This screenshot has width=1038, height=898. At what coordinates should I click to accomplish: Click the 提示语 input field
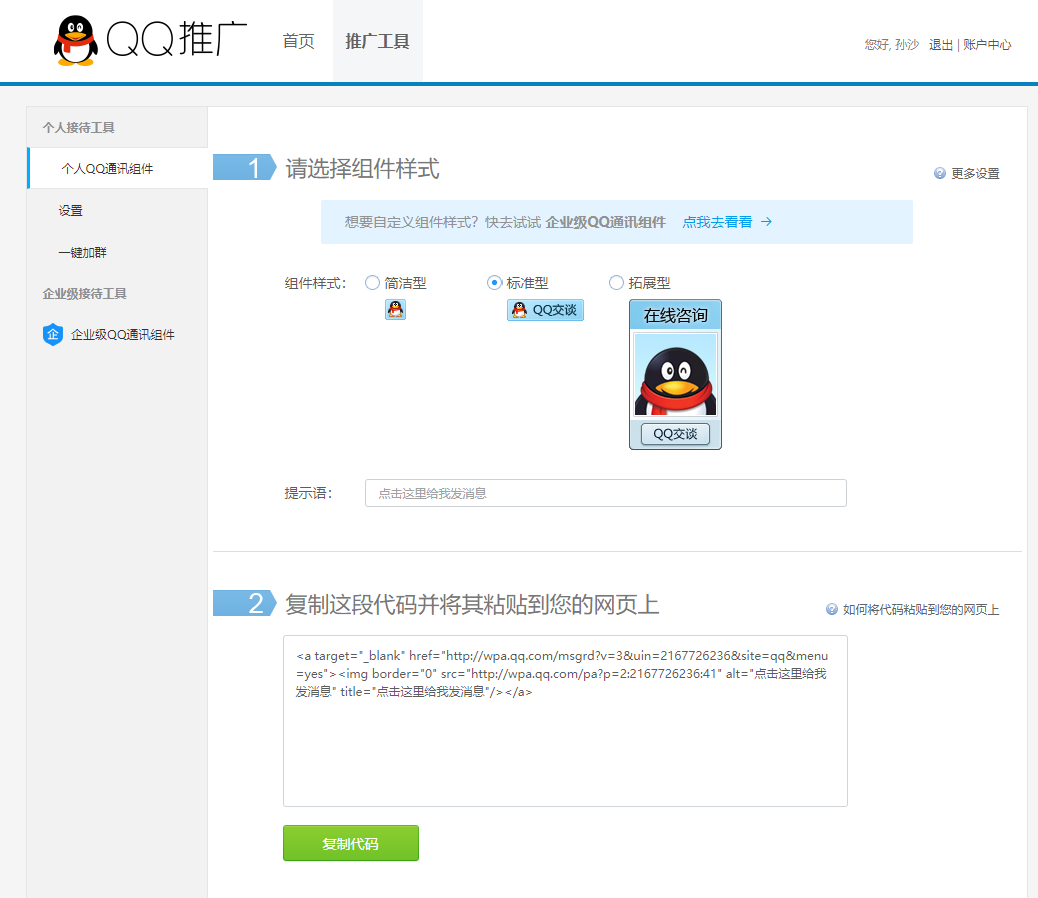click(x=606, y=493)
